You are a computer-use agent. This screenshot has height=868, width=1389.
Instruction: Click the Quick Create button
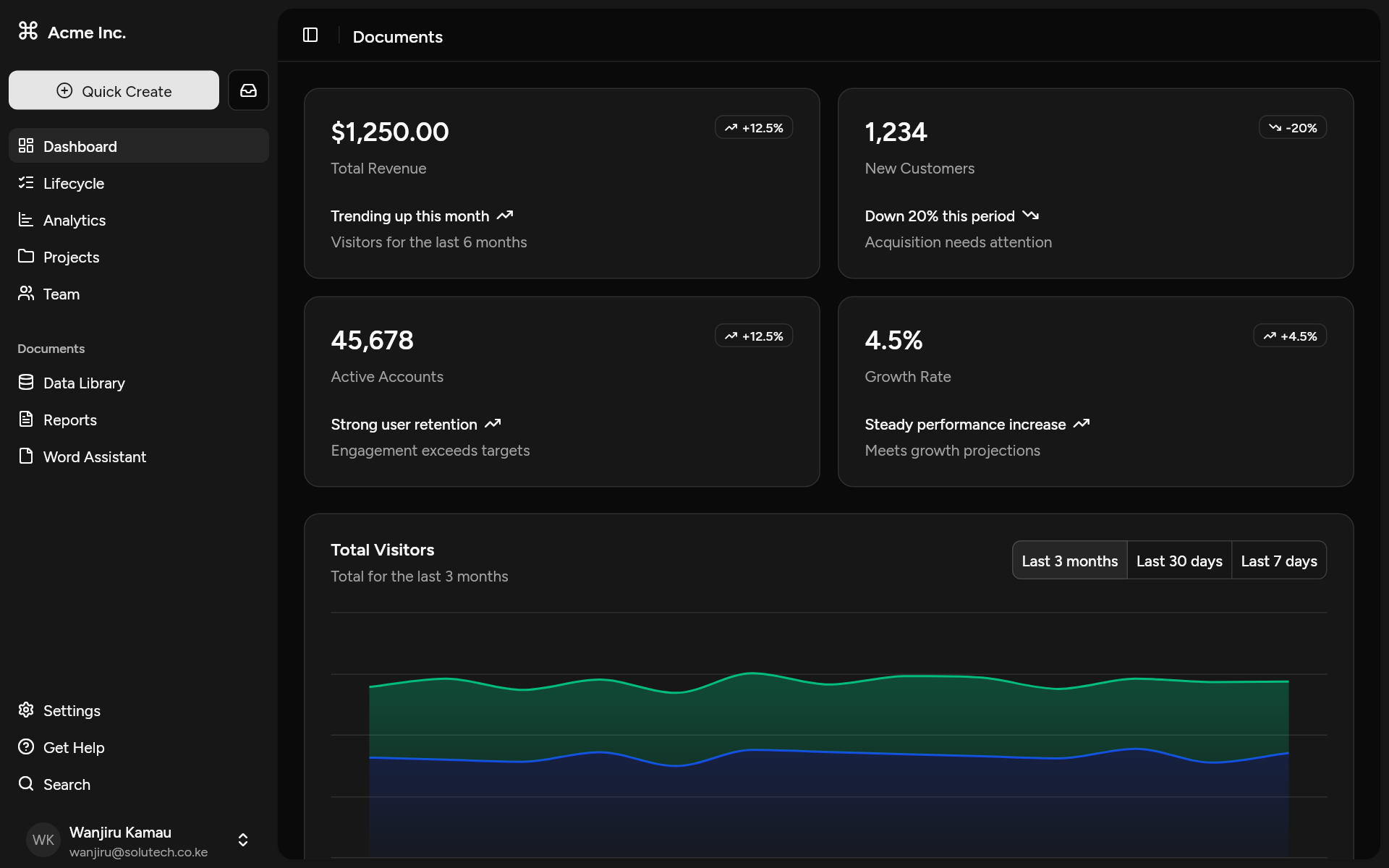point(114,90)
